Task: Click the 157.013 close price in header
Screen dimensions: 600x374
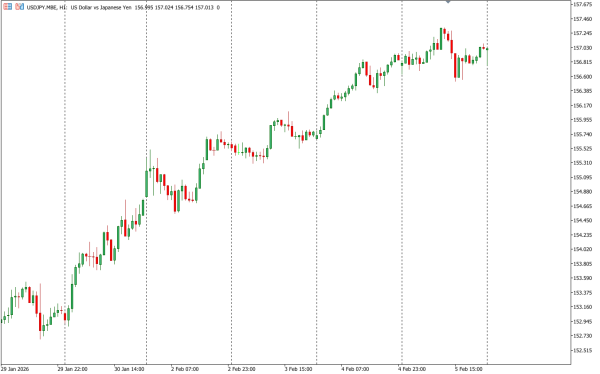Action: click(x=204, y=7)
